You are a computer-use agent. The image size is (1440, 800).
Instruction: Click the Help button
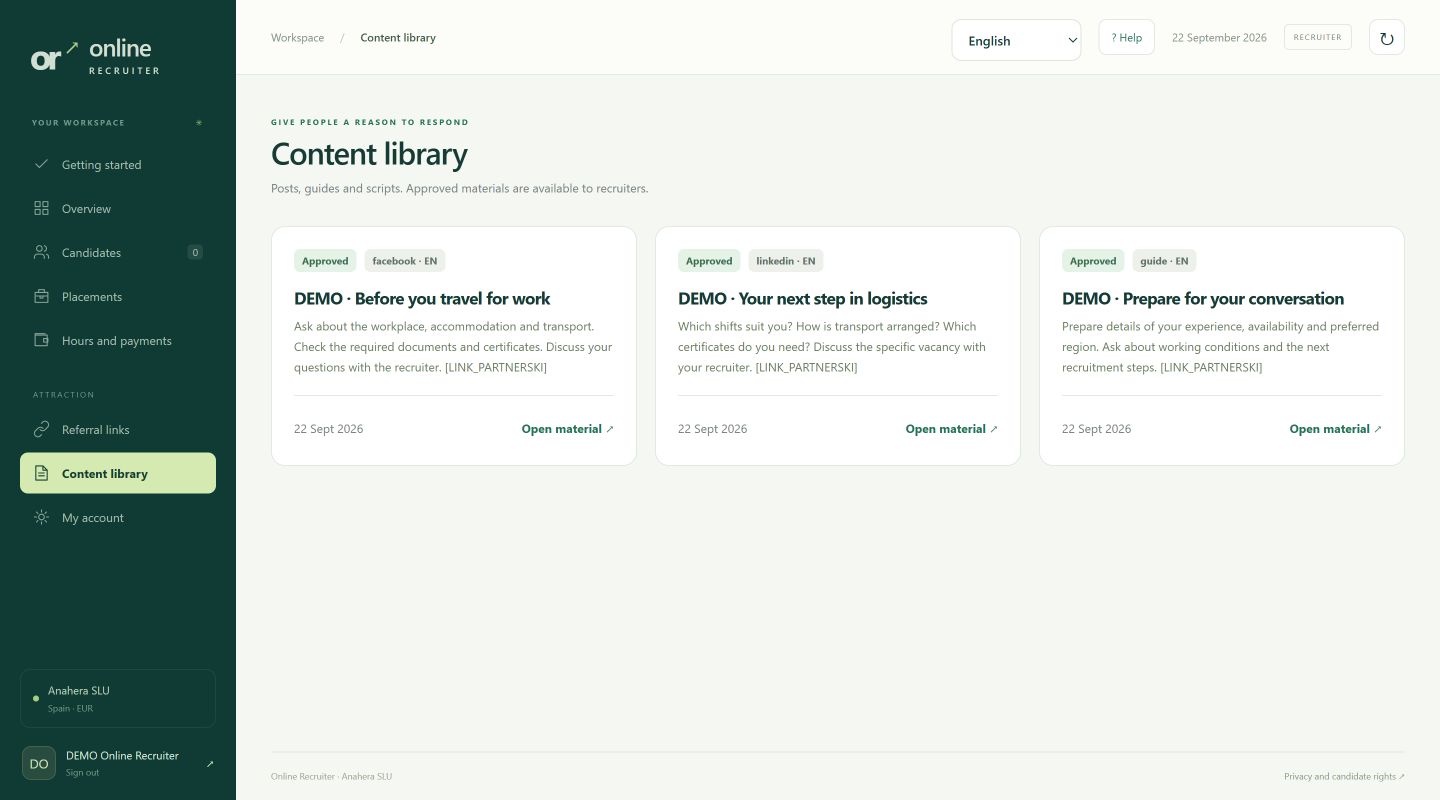(x=1126, y=37)
